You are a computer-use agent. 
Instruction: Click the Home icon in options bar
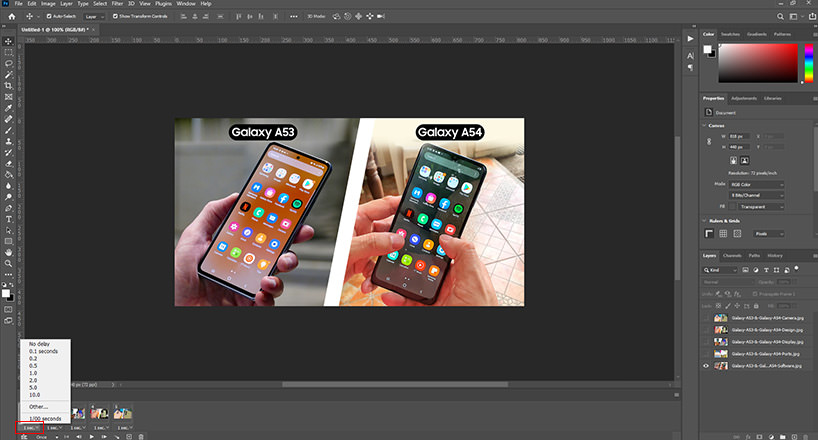tap(11, 16)
